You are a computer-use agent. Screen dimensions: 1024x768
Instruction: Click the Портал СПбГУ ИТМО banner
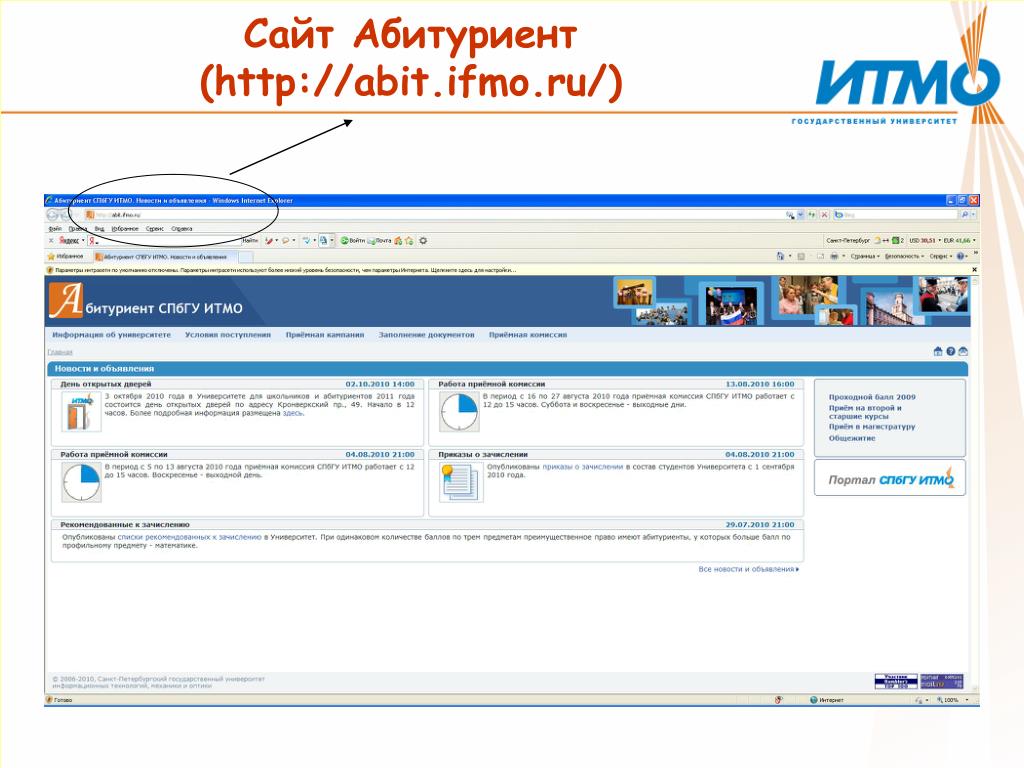coord(889,479)
